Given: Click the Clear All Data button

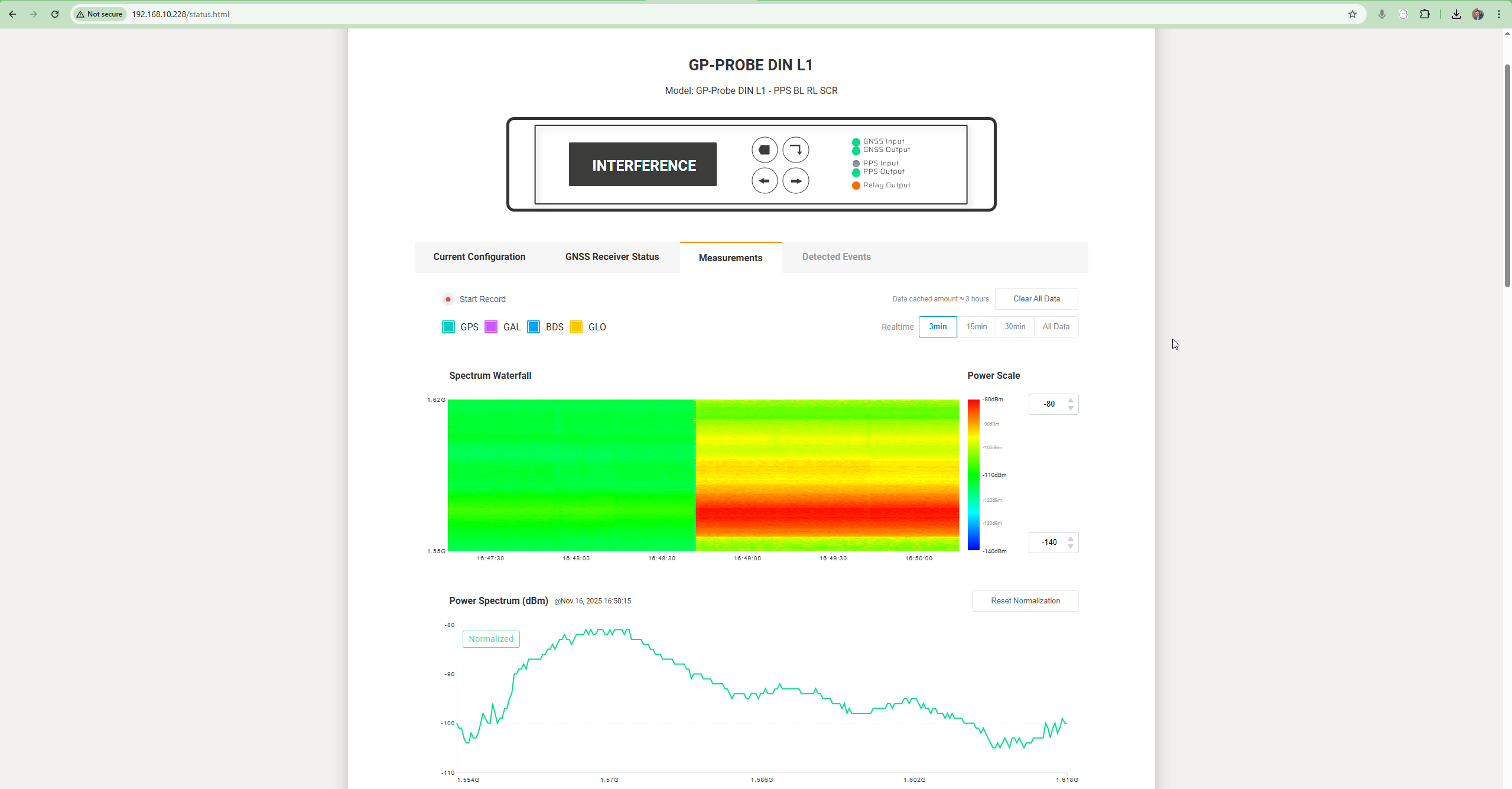Looking at the screenshot, I should 1036,298.
